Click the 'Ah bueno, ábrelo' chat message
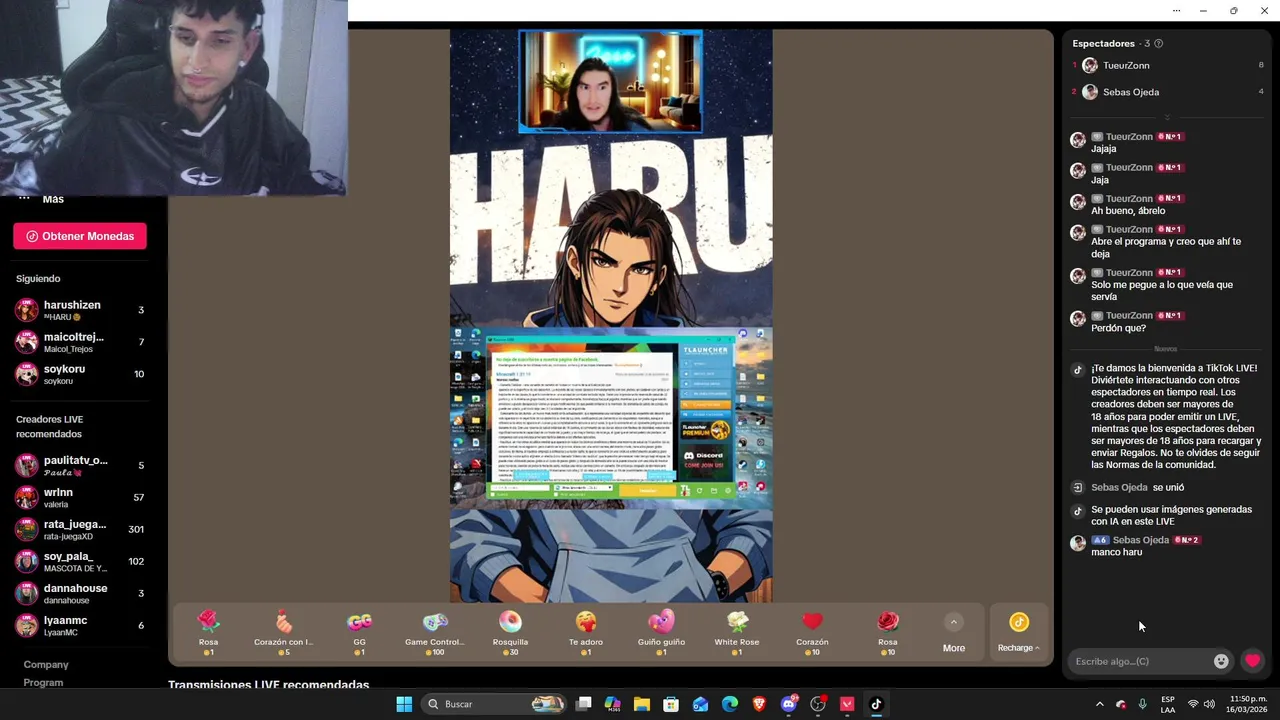Viewport: 1280px width, 720px height. [x=1128, y=211]
